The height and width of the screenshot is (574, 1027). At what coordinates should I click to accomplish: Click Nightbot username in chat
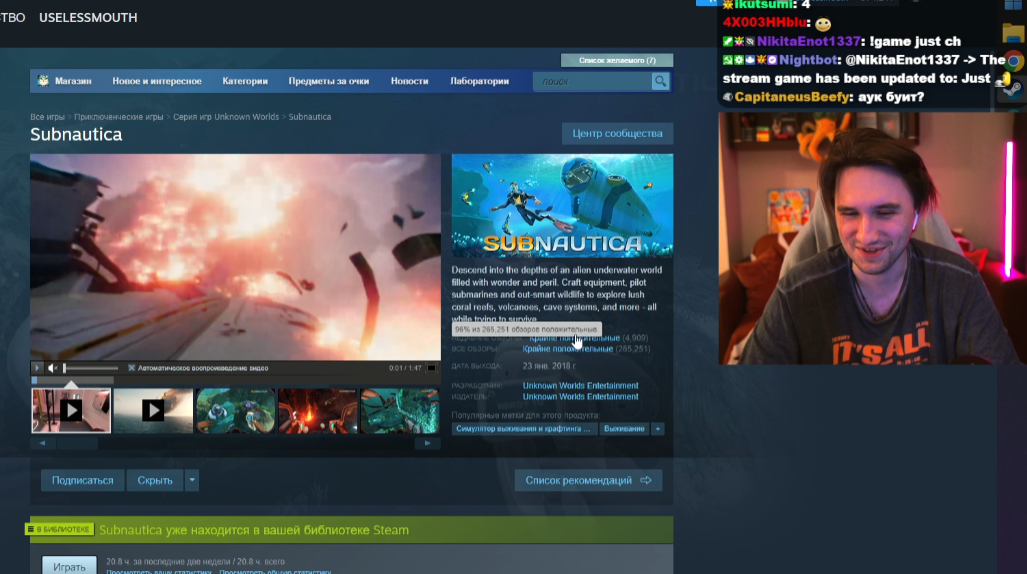pyautogui.click(x=808, y=60)
